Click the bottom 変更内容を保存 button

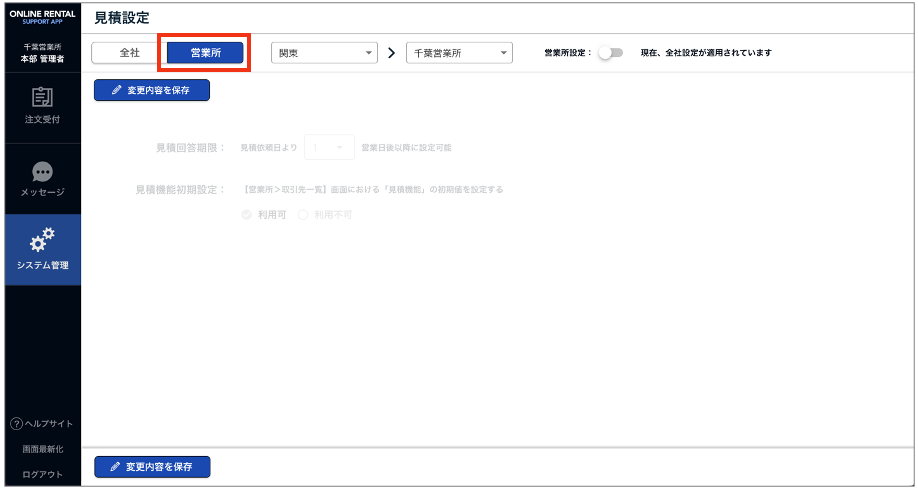[152, 467]
